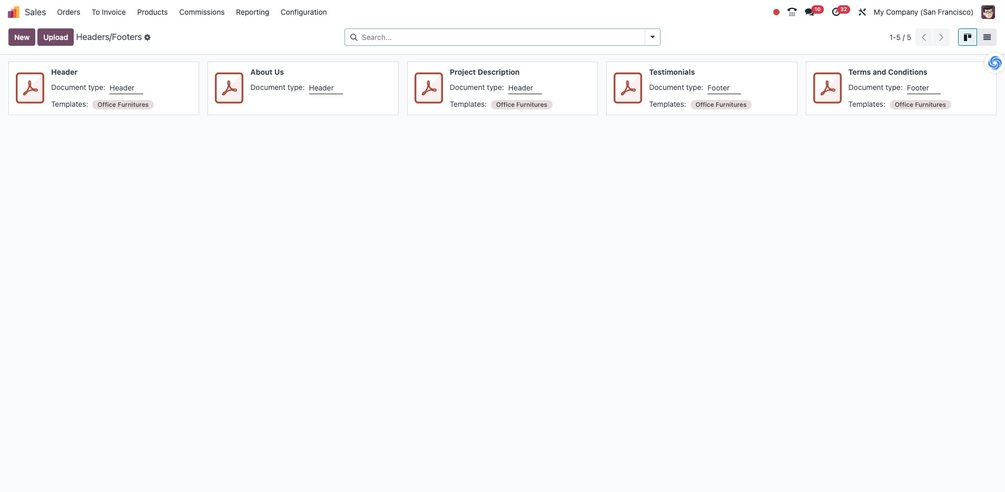The image size is (1005, 492).
Task: Click the gear icon beside Headers/Footers
Action: tap(147, 38)
